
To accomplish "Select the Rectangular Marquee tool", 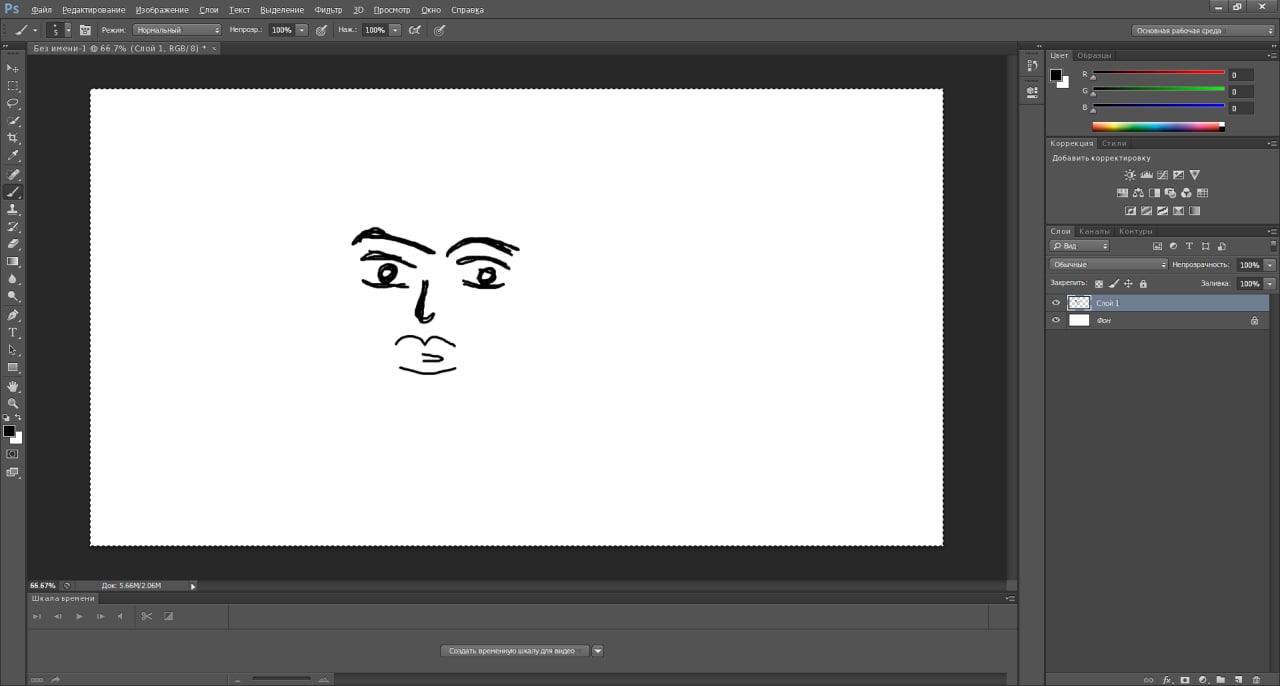I will coord(13,86).
